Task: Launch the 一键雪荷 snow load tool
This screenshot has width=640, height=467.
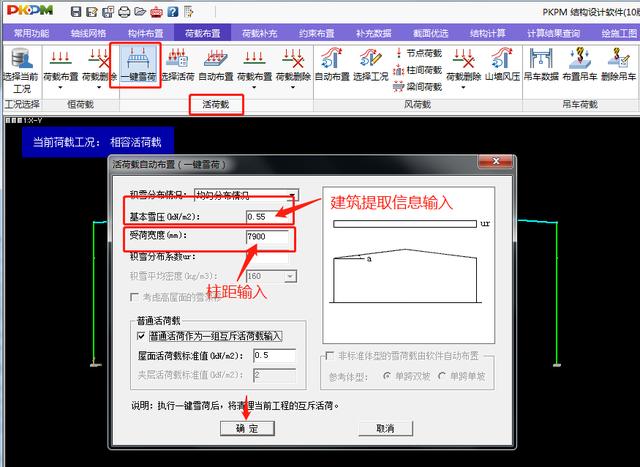Action: point(138,64)
